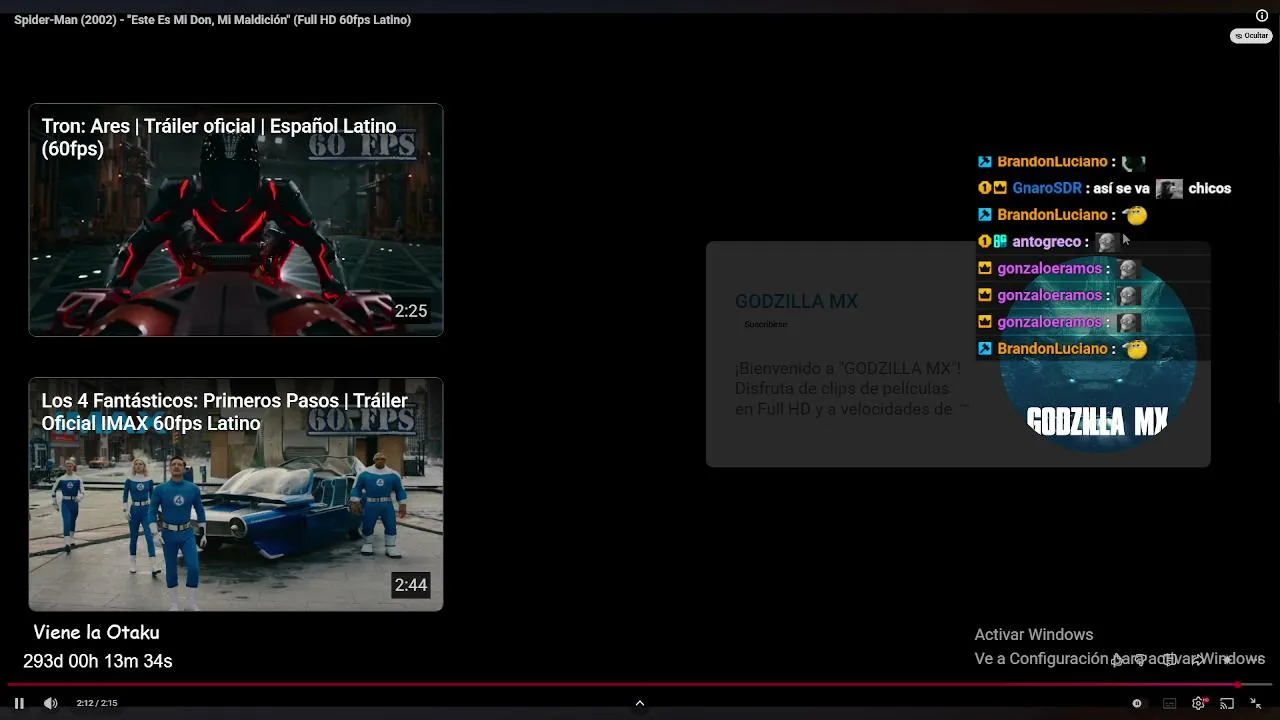Open the Los 4 Fantásticos trailer thumbnail
Image resolution: width=1280 pixels, height=720 pixels.
click(236, 494)
